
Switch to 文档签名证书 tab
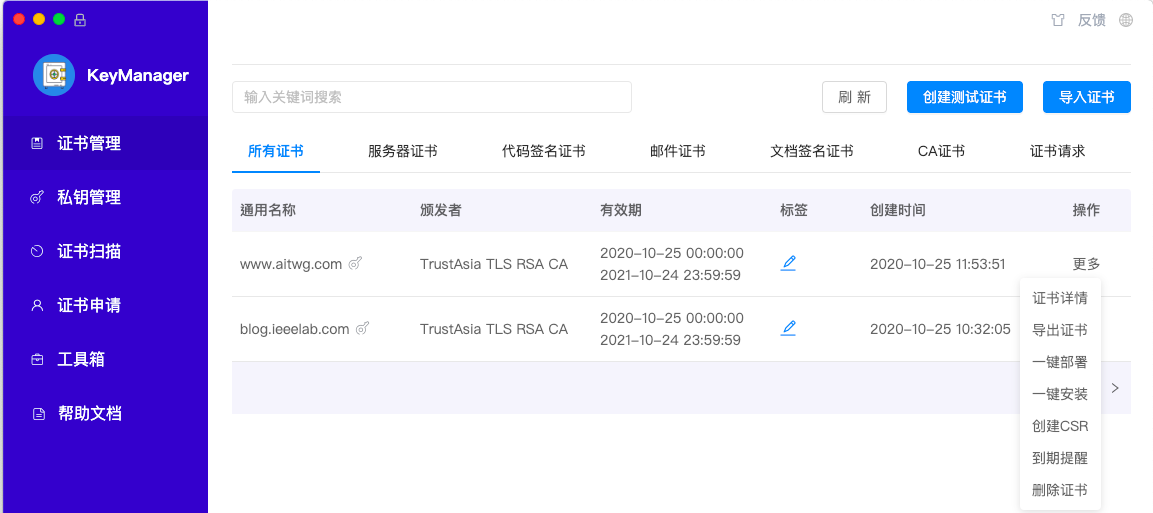812,151
